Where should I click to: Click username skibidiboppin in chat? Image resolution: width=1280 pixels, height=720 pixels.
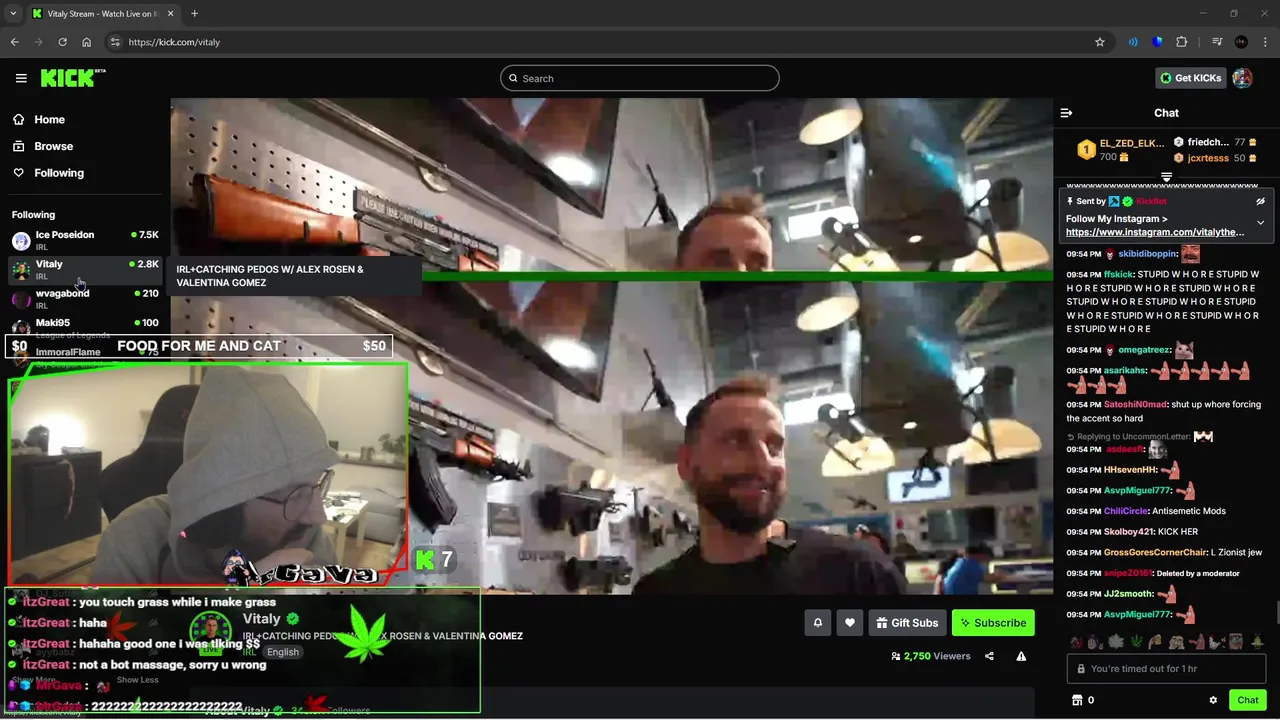point(1147,254)
